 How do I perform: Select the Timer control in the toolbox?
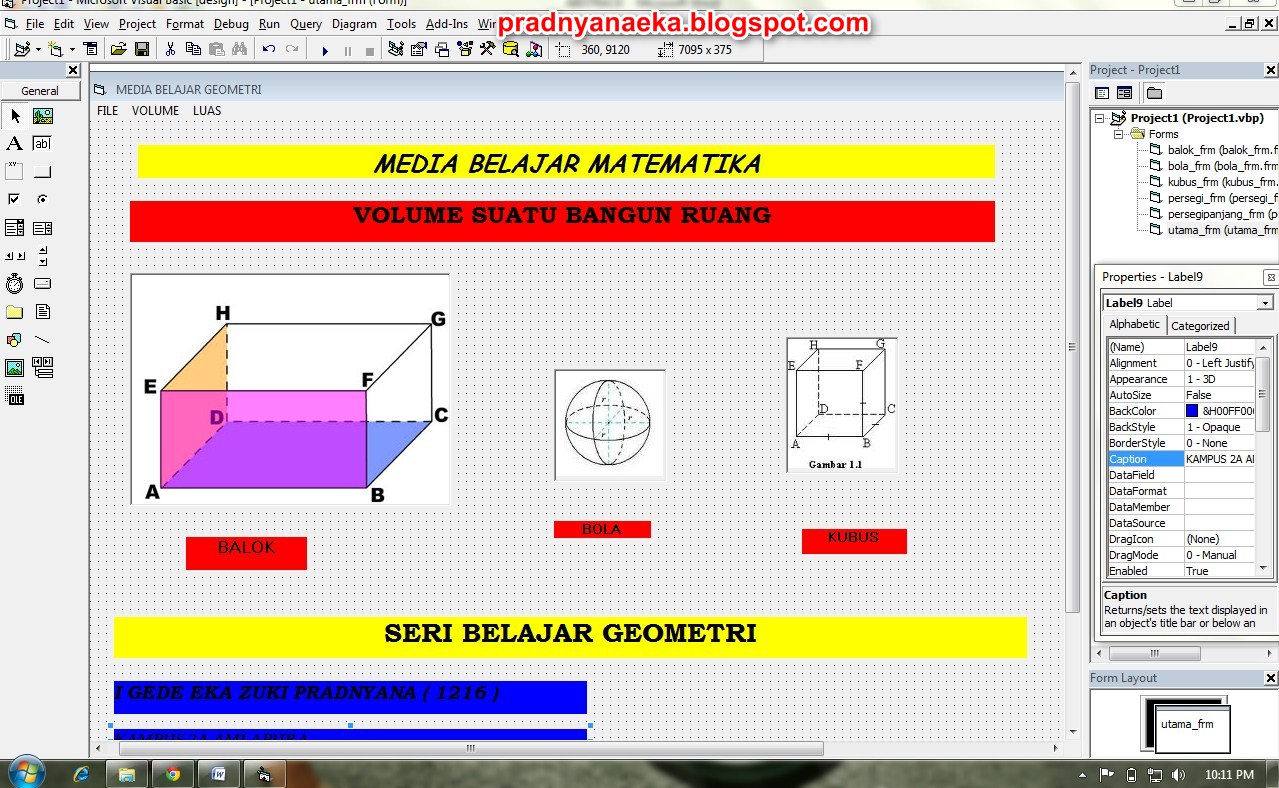tap(13, 285)
